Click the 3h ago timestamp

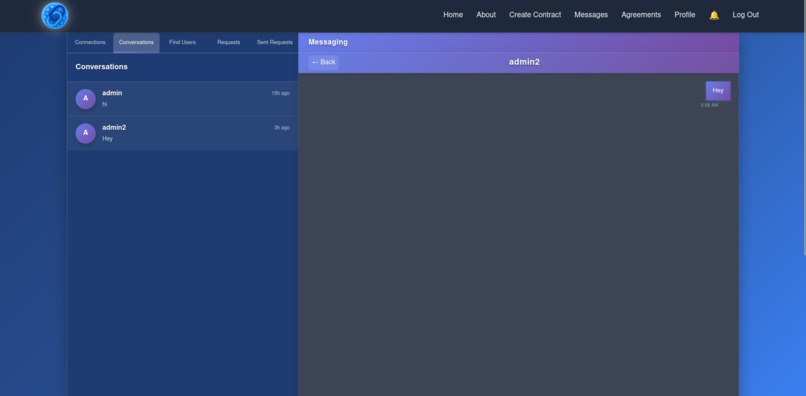click(282, 128)
